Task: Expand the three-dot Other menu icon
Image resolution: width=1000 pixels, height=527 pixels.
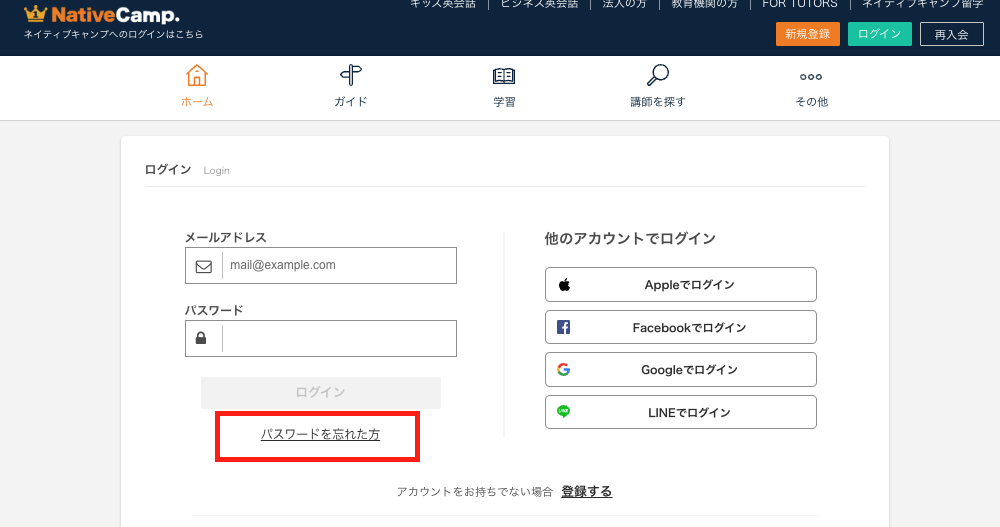Action: click(810, 76)
